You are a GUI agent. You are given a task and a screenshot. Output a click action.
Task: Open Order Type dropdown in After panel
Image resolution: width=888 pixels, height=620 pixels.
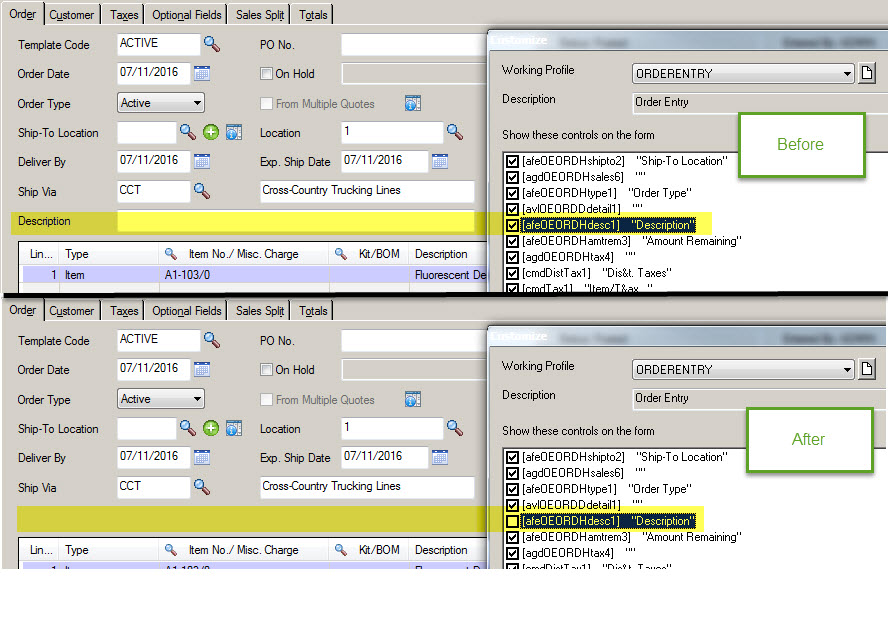click(x=161, y=399)
